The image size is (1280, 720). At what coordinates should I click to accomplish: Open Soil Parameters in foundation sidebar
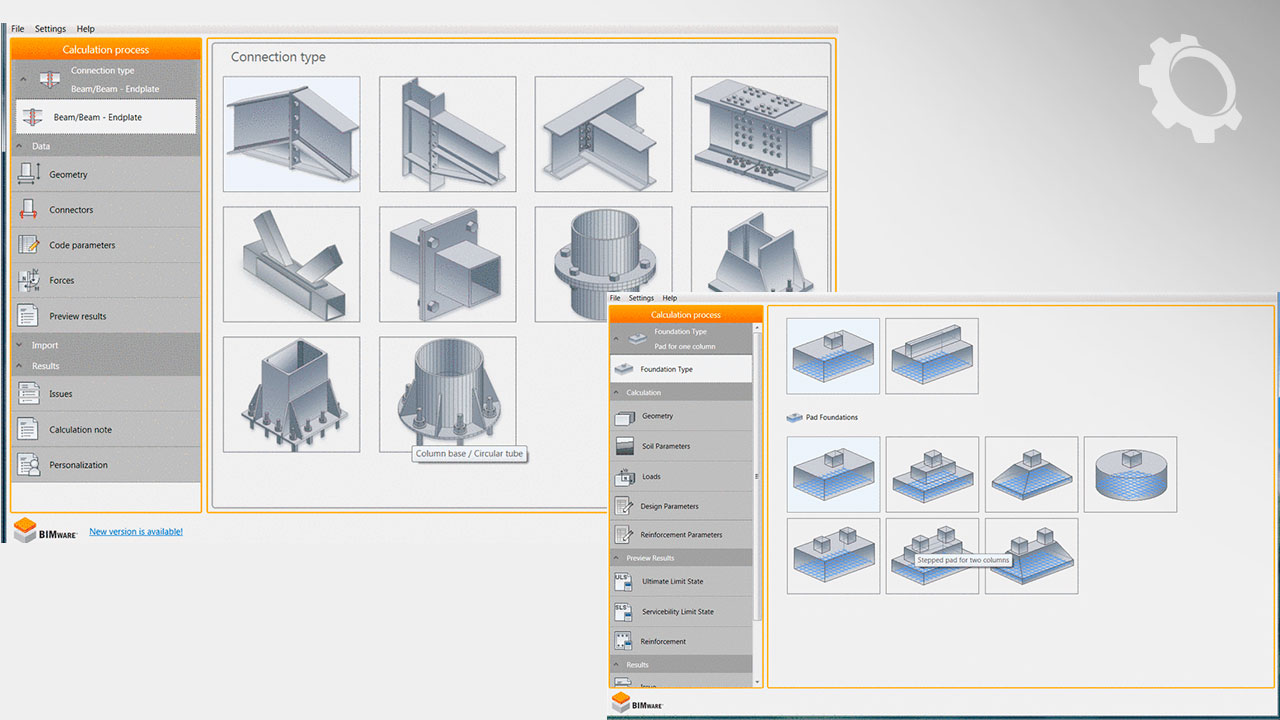click(x=665, y=446)
